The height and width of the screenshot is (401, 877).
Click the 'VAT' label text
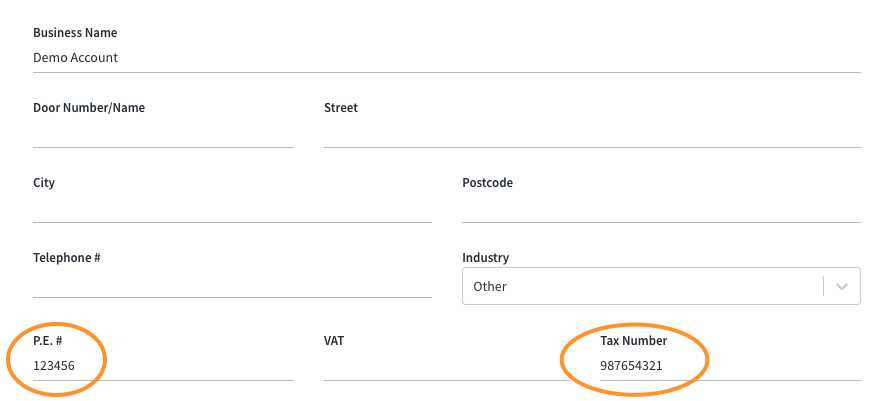point(335,341)
